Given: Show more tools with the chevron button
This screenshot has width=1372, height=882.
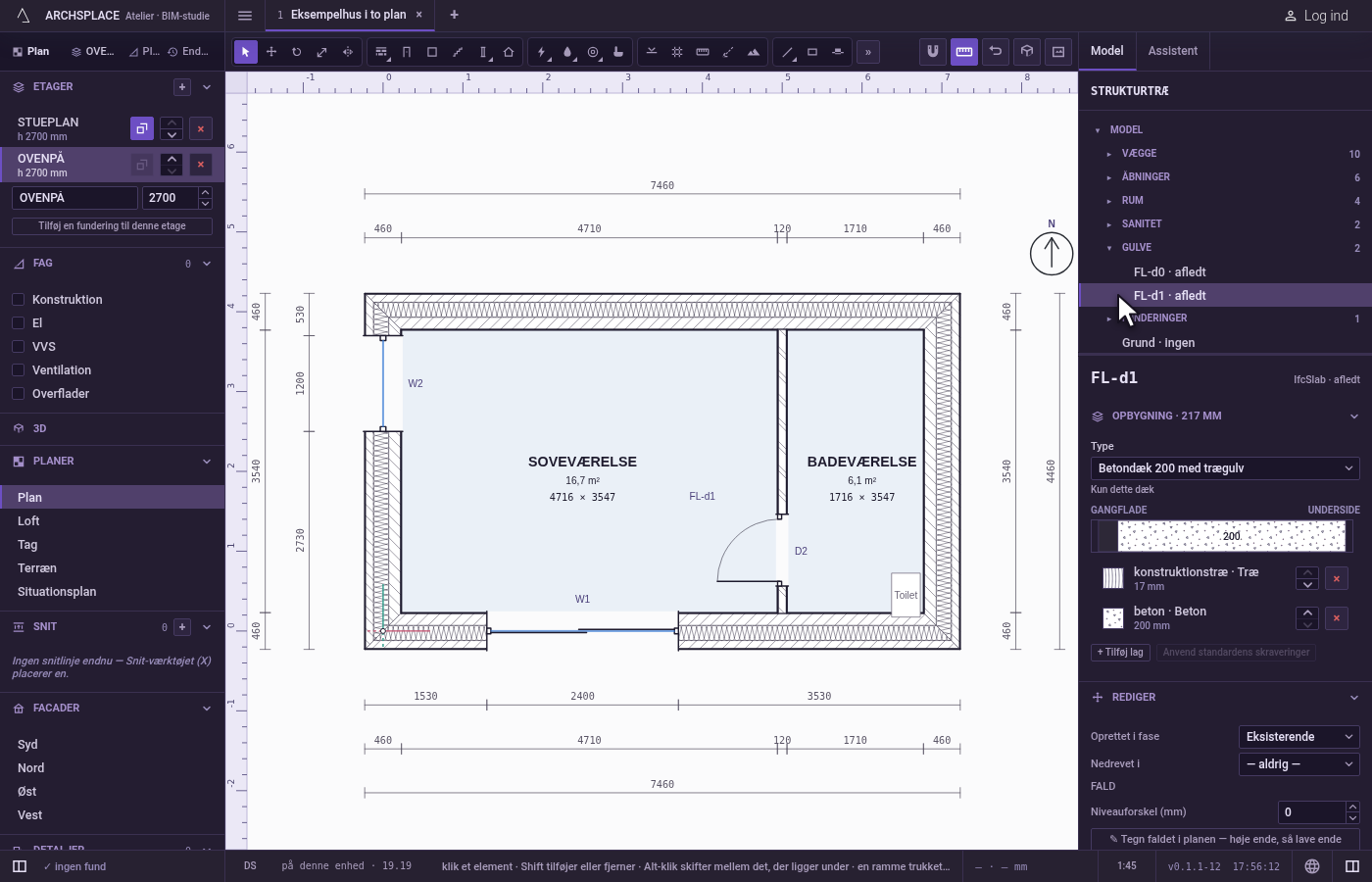Looking at the screenshot, I should coord(867,52).
